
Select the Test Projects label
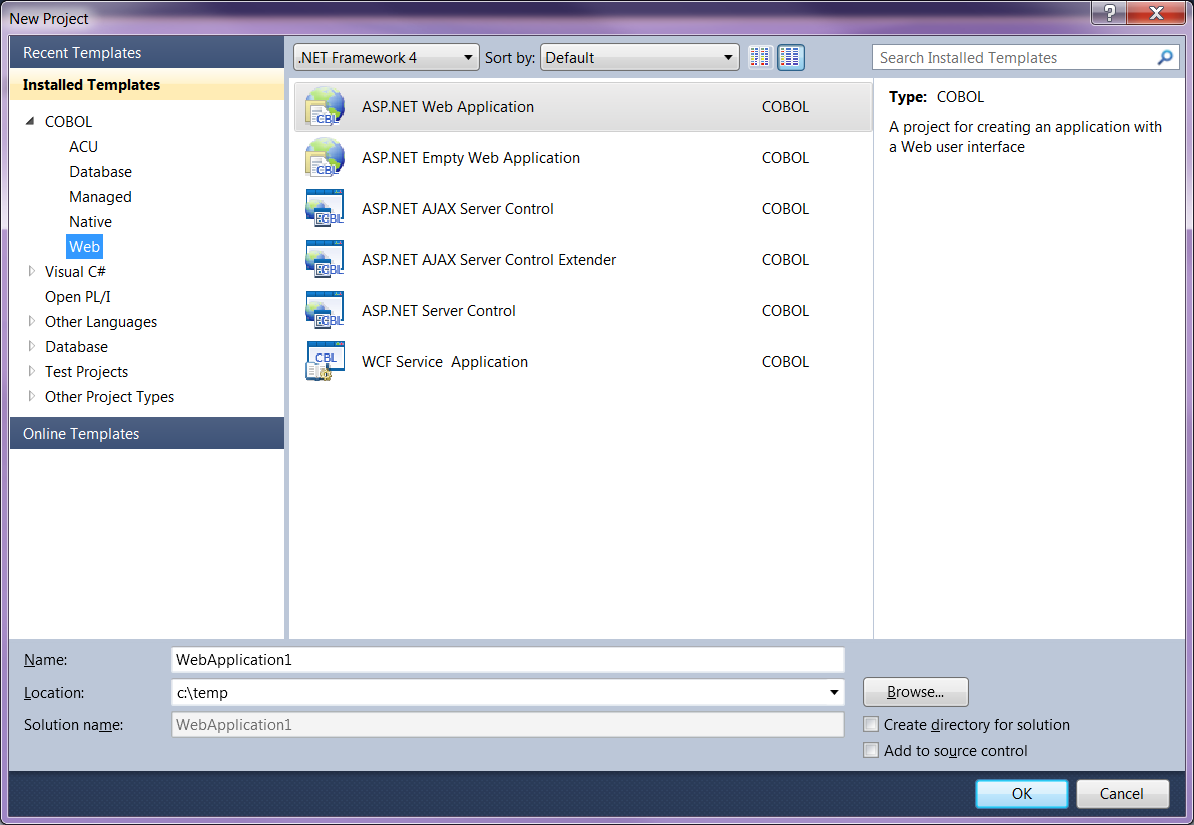click(87, 372)
